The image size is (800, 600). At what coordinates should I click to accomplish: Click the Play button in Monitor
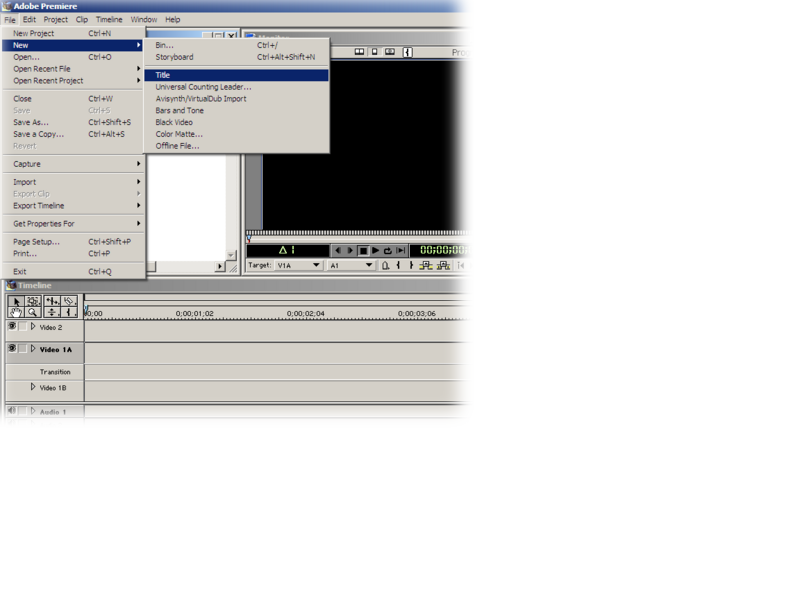(375, 251)
